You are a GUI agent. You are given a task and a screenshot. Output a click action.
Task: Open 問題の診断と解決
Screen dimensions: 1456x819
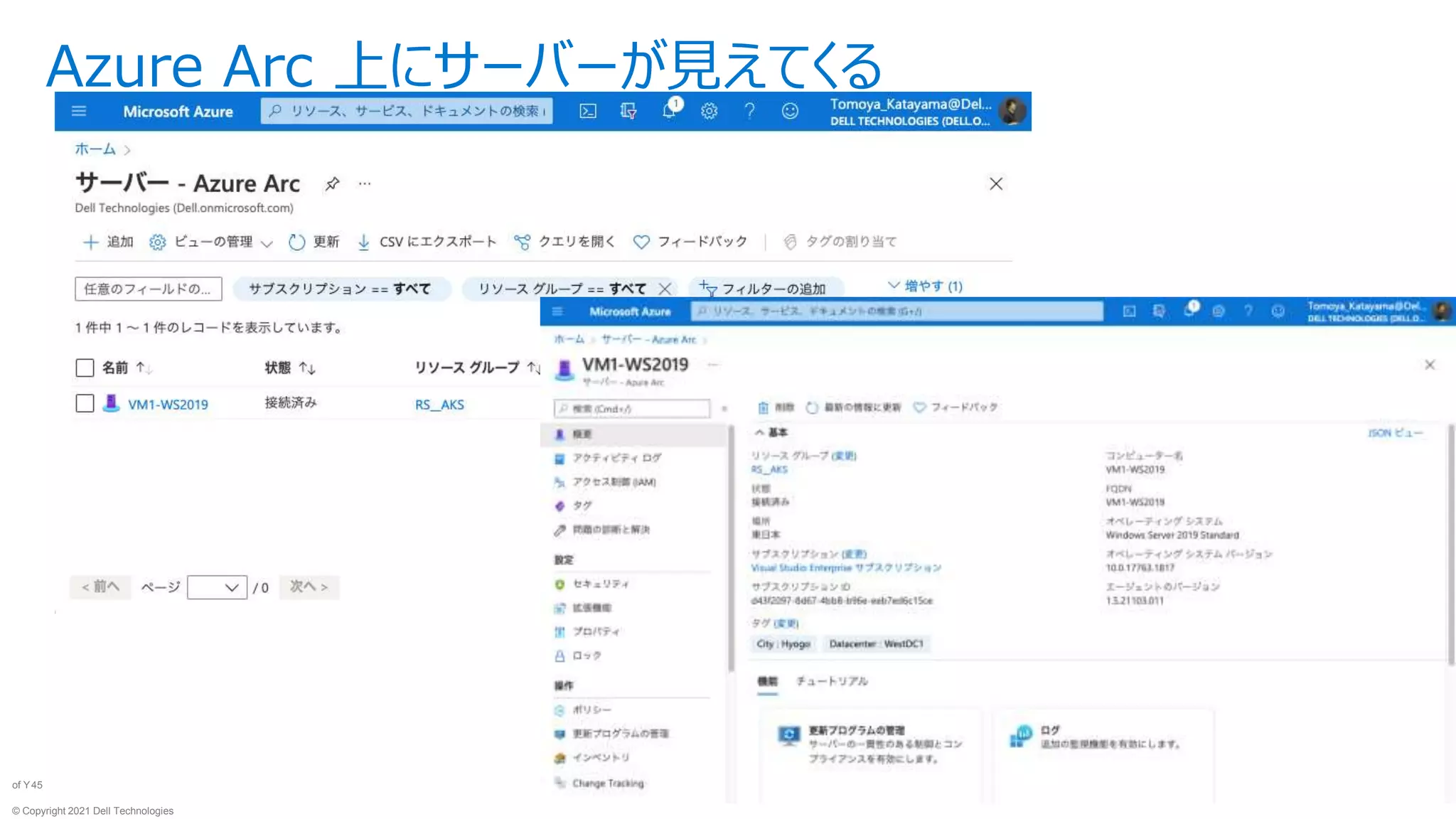pos(602,530)
